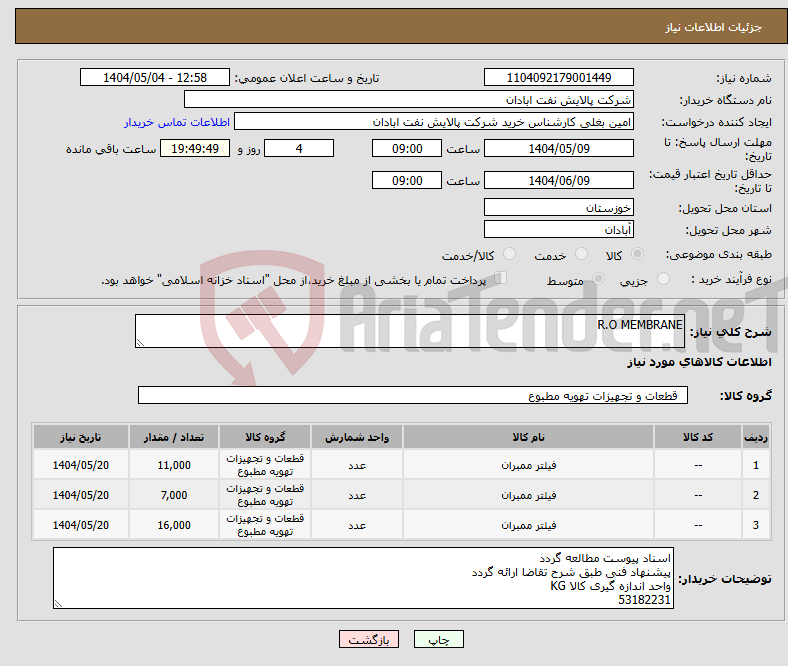Image resolution: width=788 pixels, height=666 pixels.
Task: Click فیلتر ممبران in row 2
Action: [x=528, y=495]
